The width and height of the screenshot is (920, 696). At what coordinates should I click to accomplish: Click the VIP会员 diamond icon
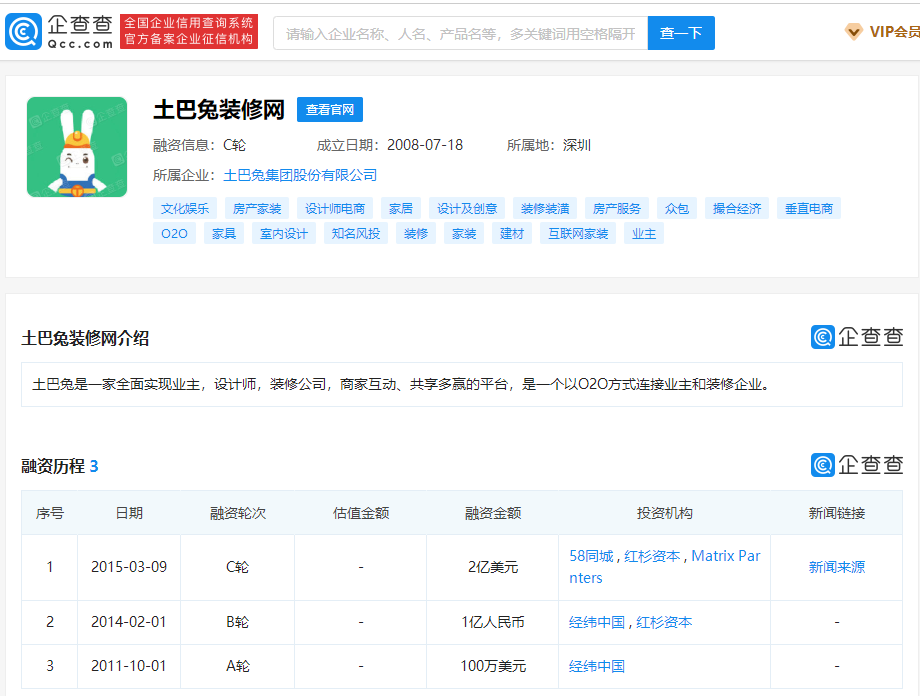tap(853, 32)
